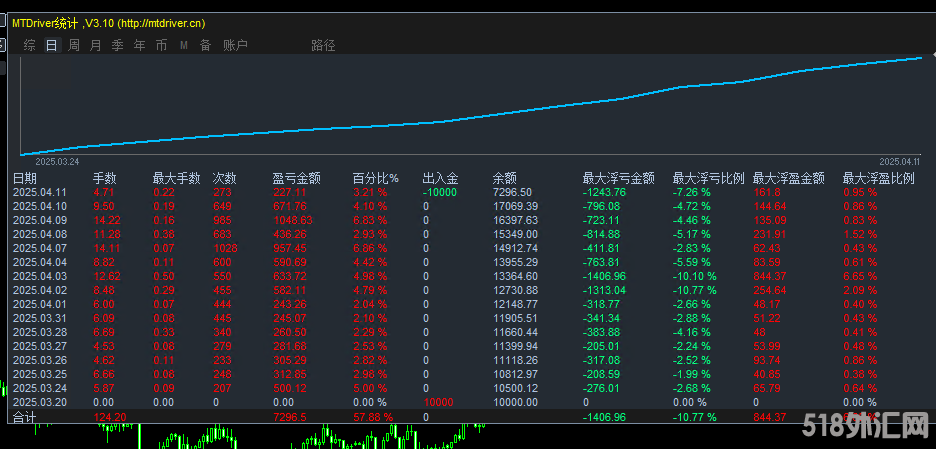The height and width of the screenshot is (449, 936).
Task: Select the 2025.04.02 date row cell
Action: (x=39, y=290)
